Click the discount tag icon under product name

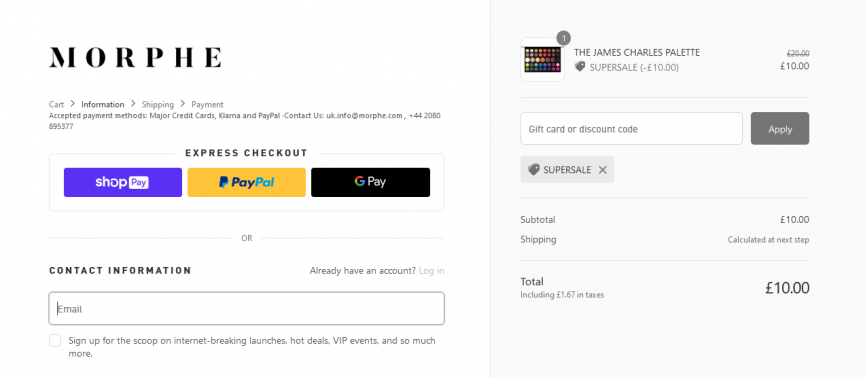coord(580,67)
